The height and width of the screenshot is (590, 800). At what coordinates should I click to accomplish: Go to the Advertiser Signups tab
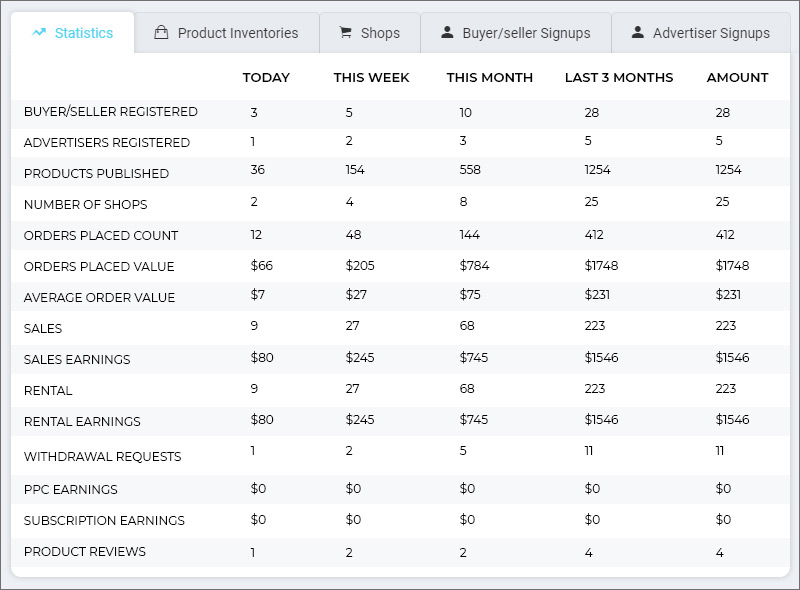point(711,33)
